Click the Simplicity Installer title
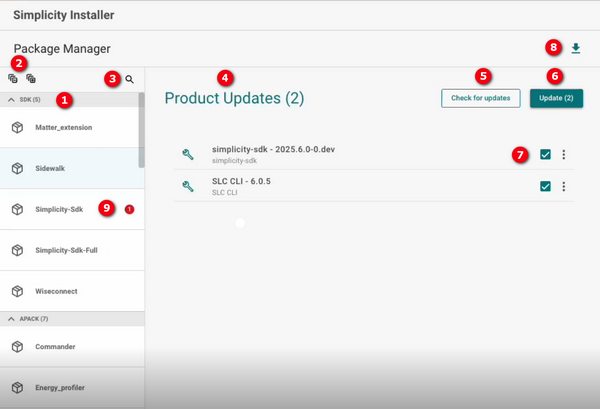 64,15
